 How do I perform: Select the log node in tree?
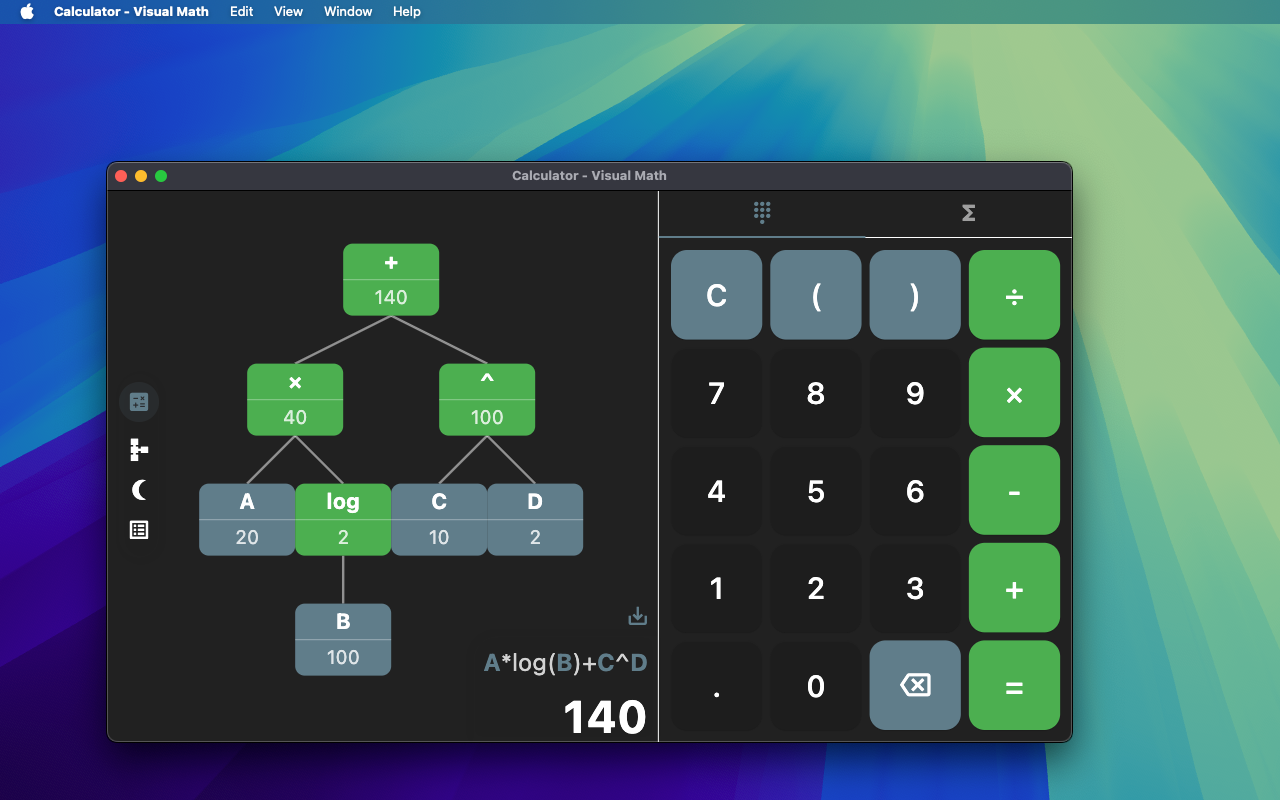[x=343, y=520]
